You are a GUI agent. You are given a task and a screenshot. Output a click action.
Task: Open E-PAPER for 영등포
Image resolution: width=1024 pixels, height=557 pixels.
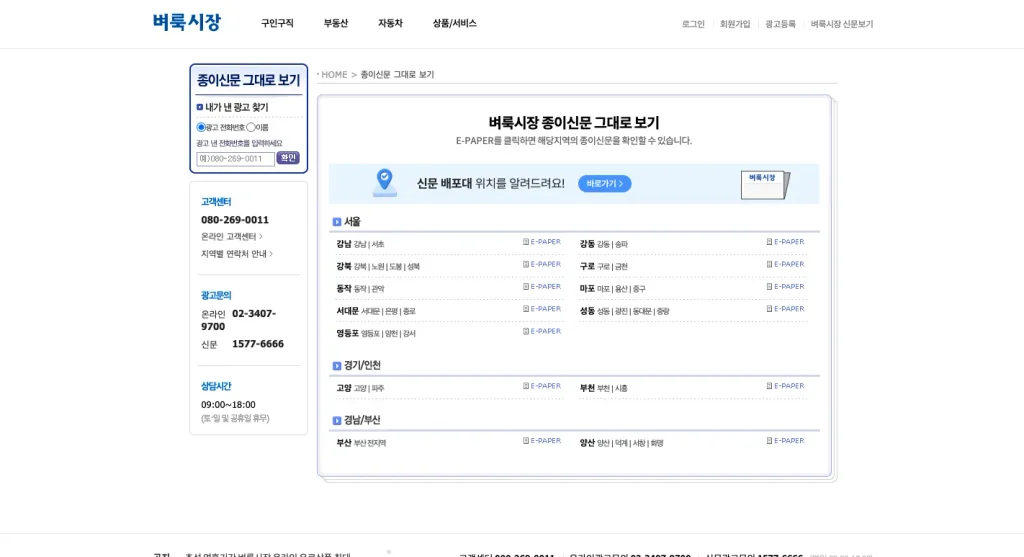pos(542,331)
